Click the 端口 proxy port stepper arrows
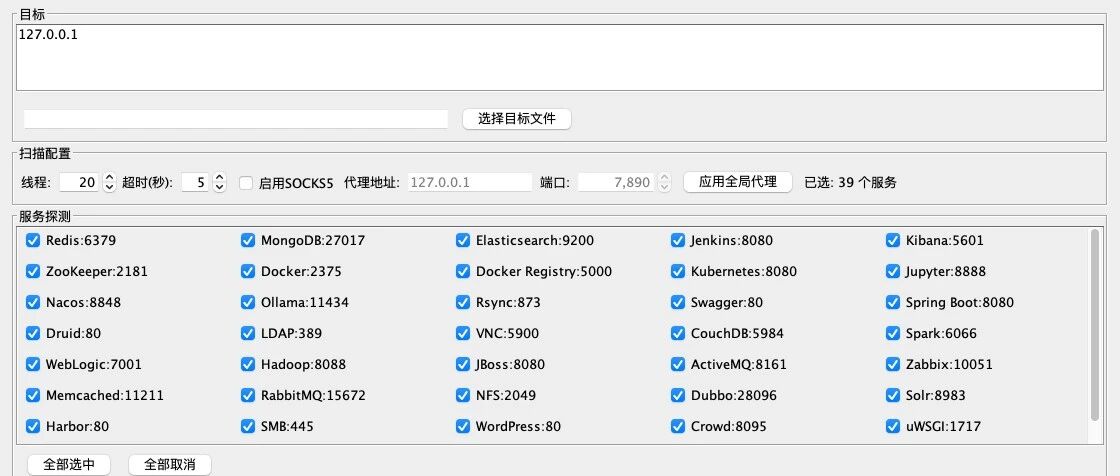Viewport: 1120px width, 476px height. (x=664, y=182)
